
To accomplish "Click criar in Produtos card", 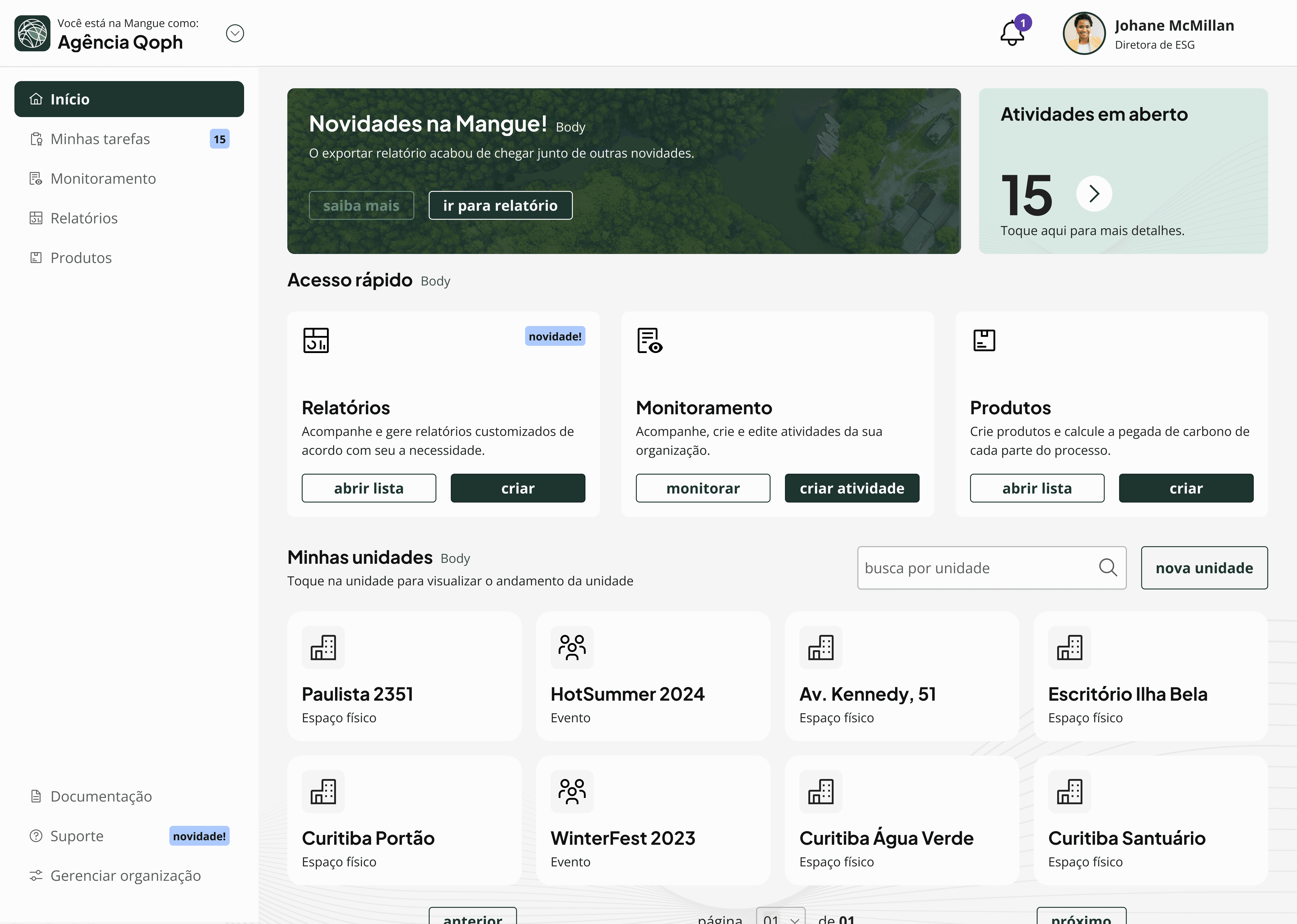I will point(1186,488).
